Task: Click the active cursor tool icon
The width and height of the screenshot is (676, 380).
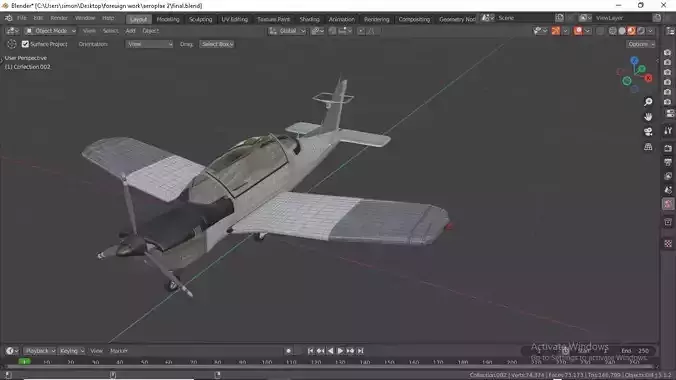Action: pyautogui.click(x=12, y=44)
